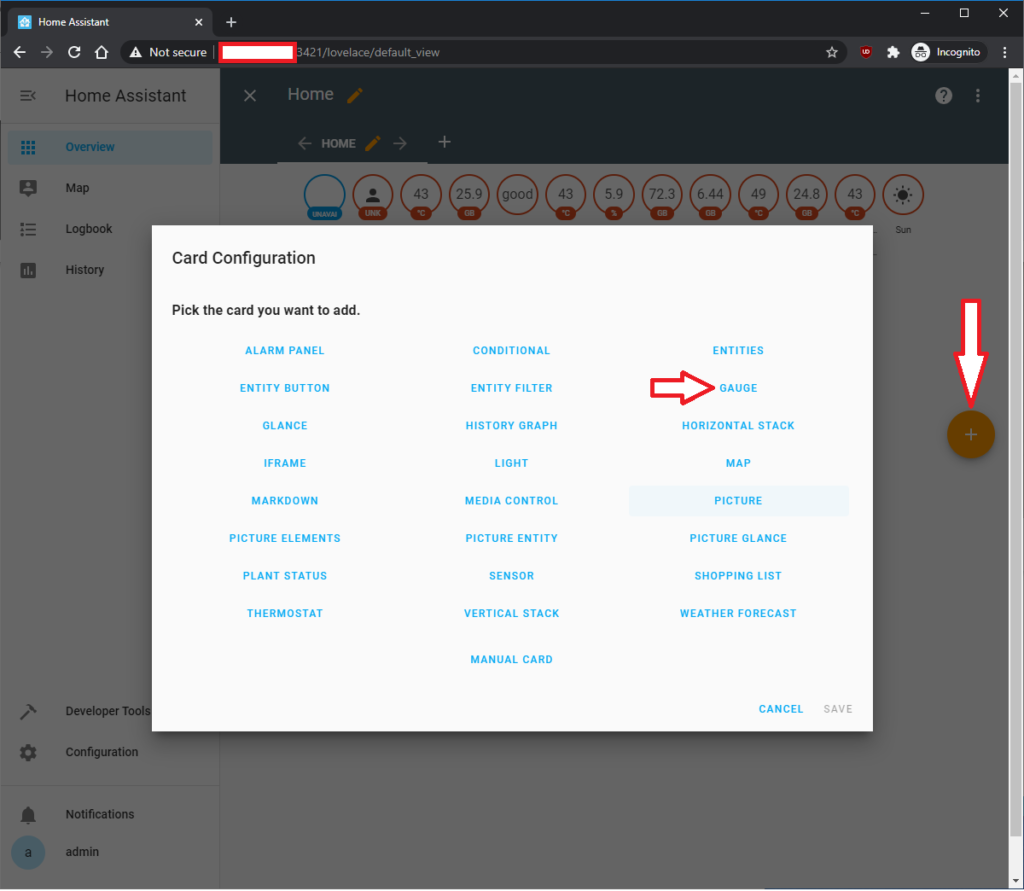The width and height of the screenshot is (1024, 891).
Task: Collapse the sidebar with menu icon
Action: 28,96
